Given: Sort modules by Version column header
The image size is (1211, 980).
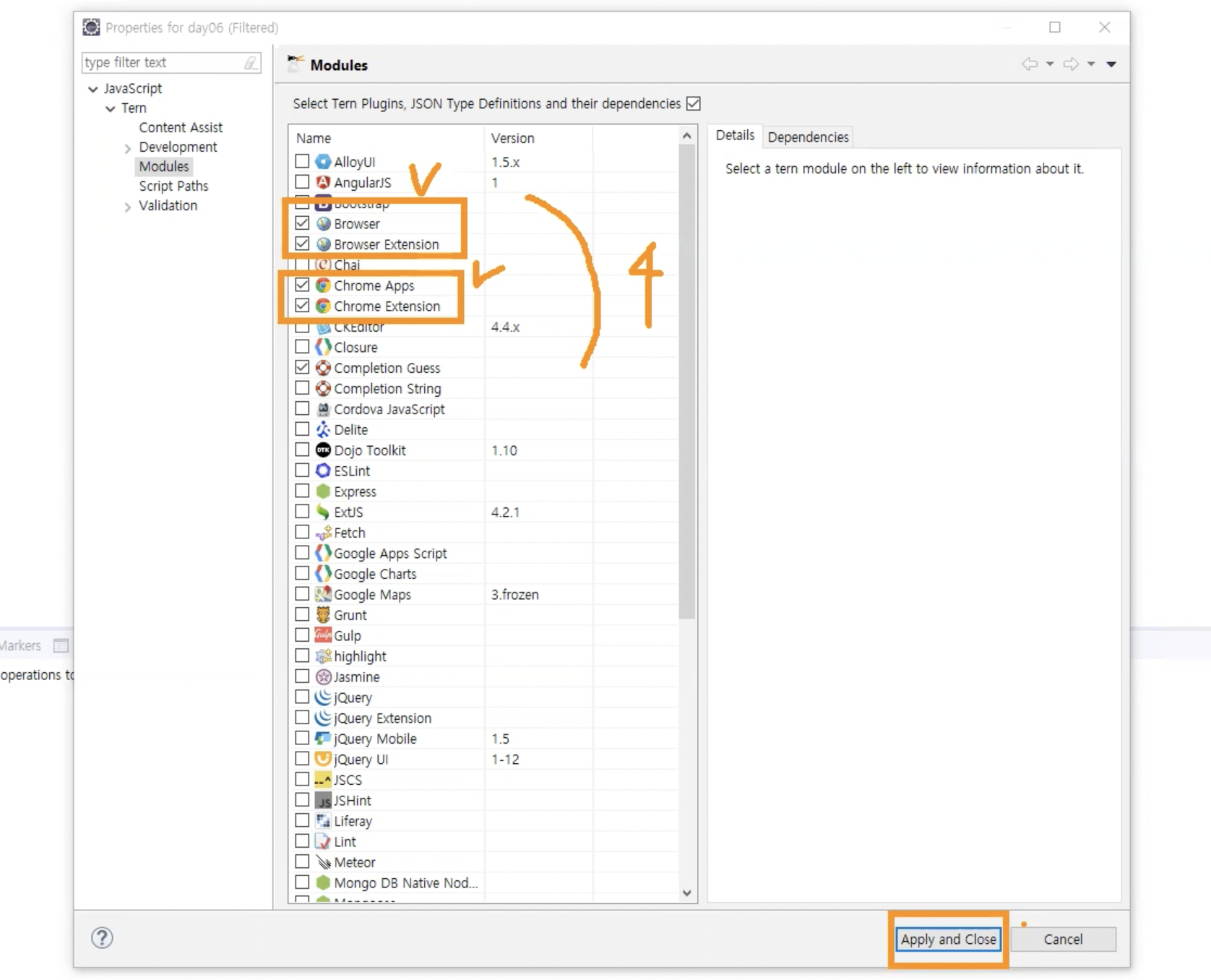Looking at the screenshot, I should pos(538,137).
